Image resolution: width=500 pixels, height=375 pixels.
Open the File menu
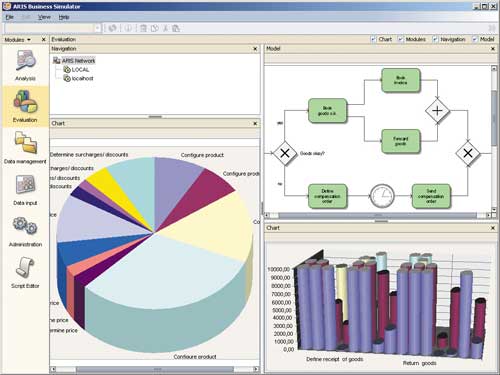[x=9, y=17]
